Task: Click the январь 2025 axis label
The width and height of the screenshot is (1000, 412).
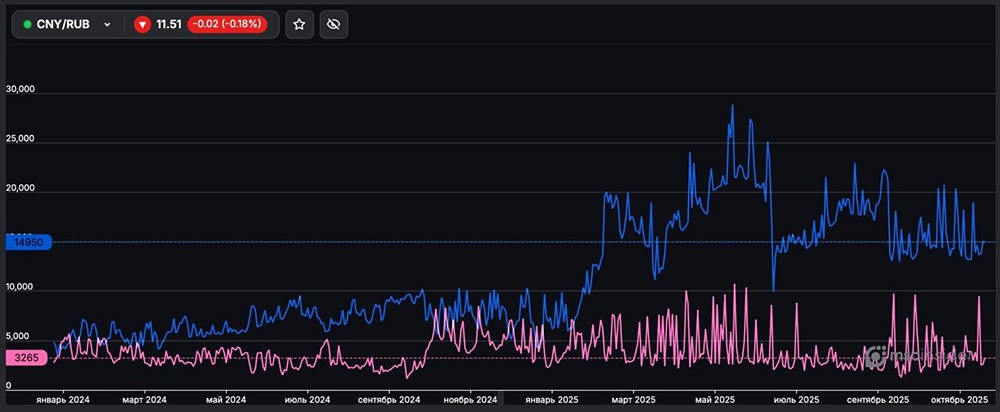Action: (552, 400)
